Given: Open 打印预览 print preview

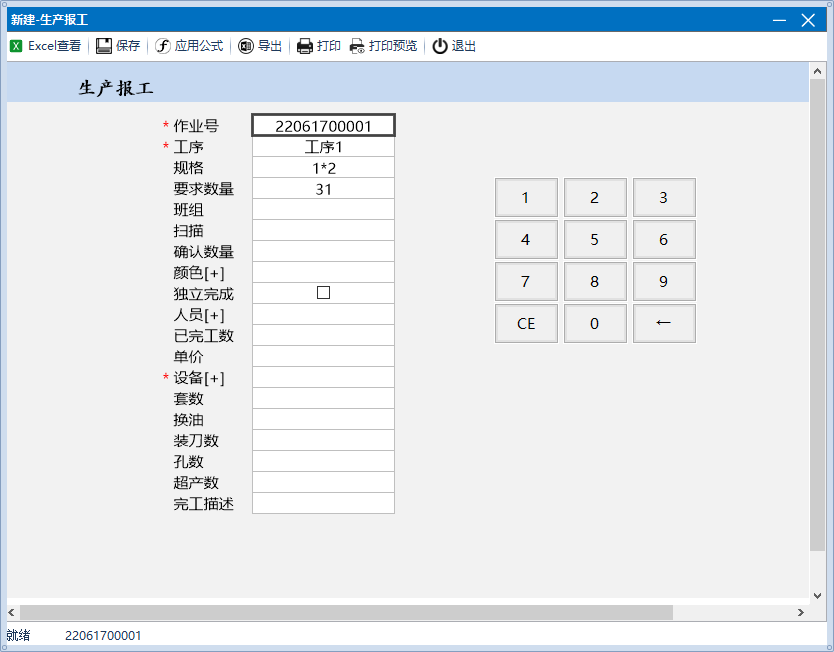Looking at the screenshot, I should (x=357, y=46).
